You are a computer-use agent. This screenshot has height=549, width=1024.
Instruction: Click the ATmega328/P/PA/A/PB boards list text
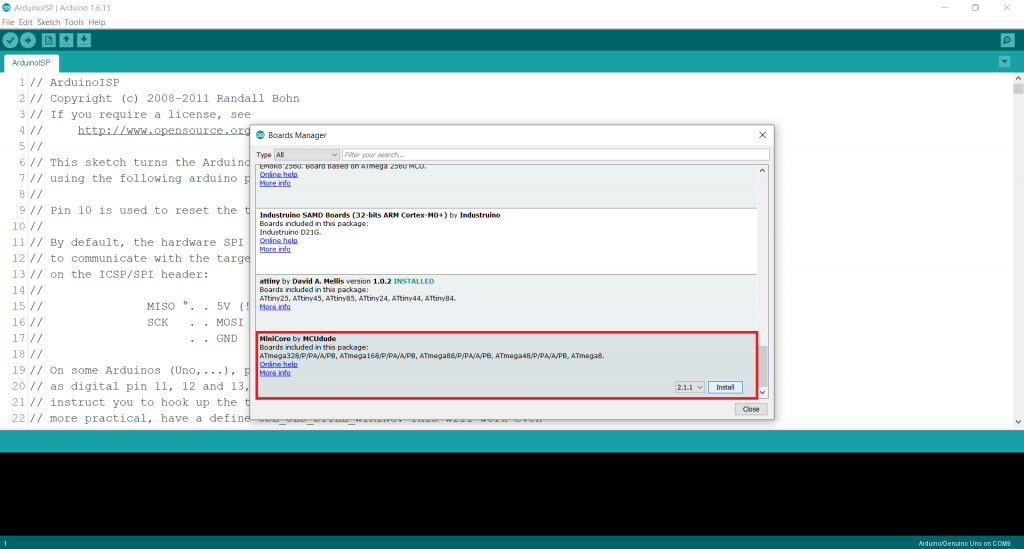click(431, 356)
